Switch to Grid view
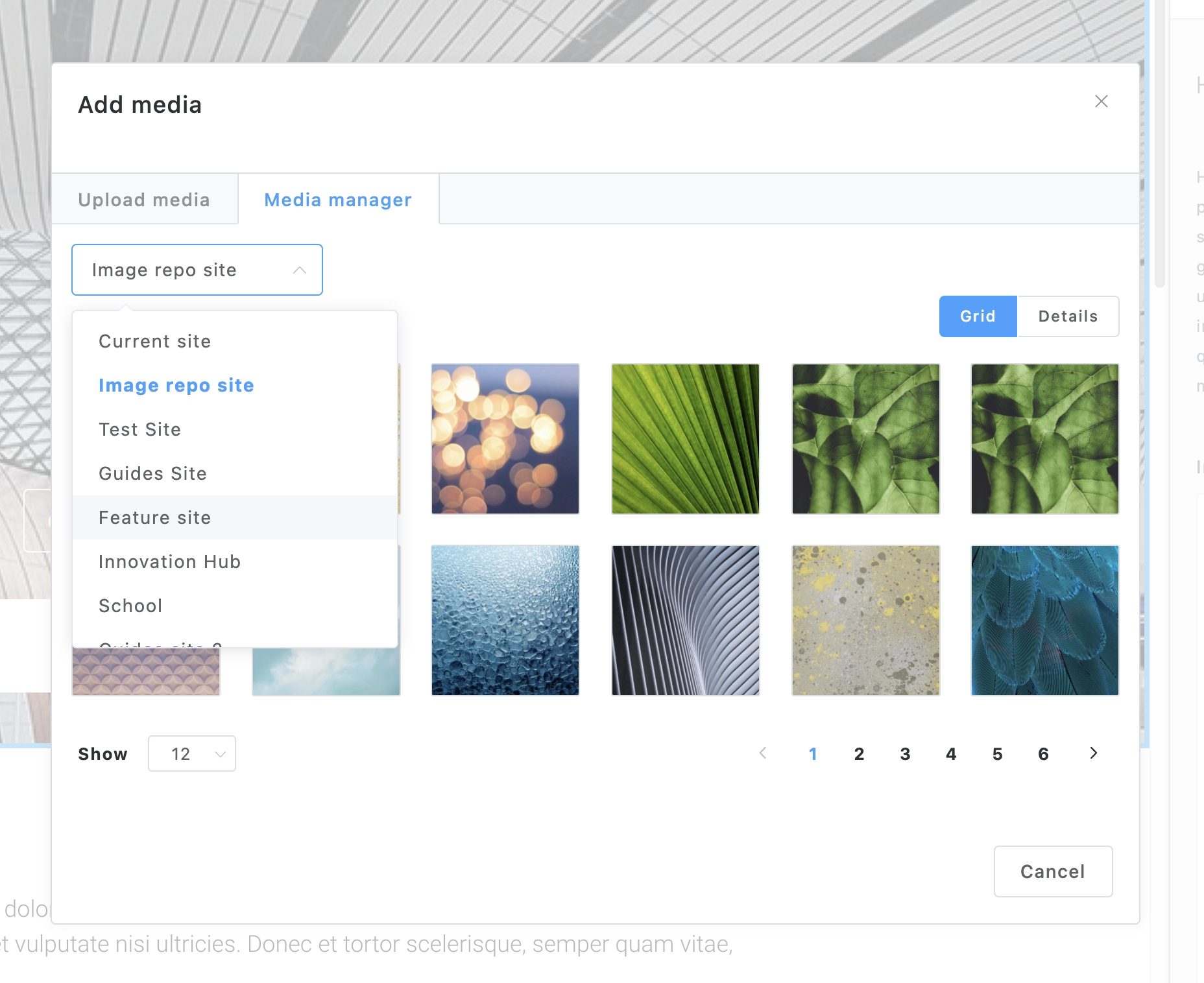 point(977,316)
